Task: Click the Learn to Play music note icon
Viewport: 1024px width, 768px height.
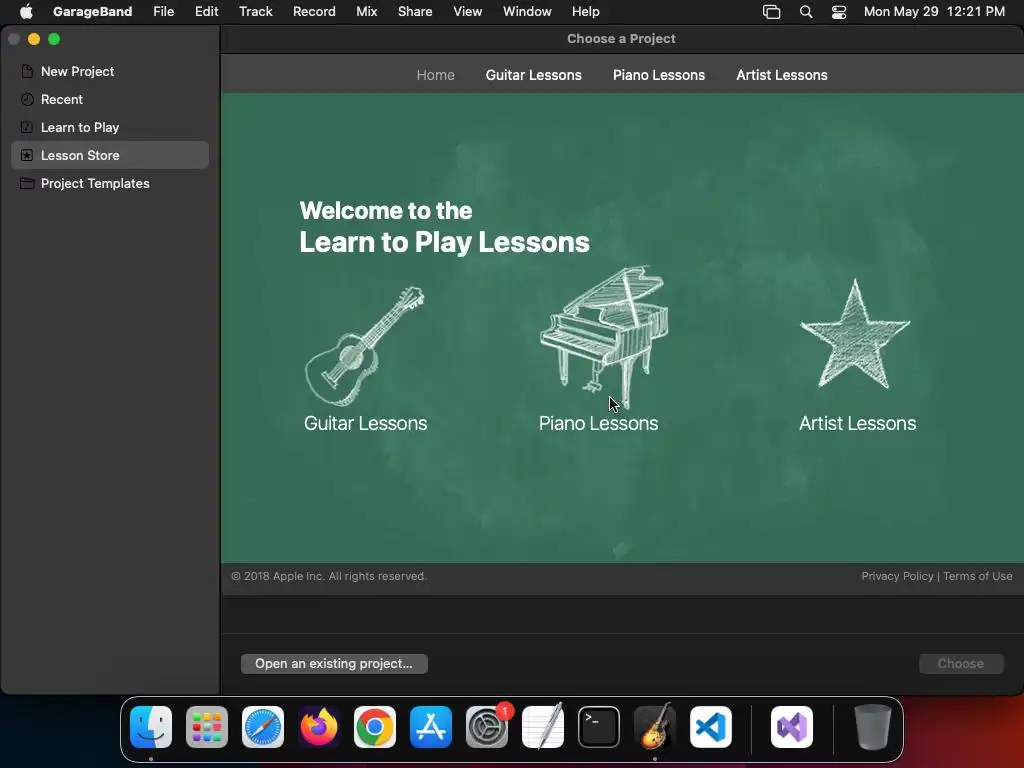Action: tap(27, 127)
